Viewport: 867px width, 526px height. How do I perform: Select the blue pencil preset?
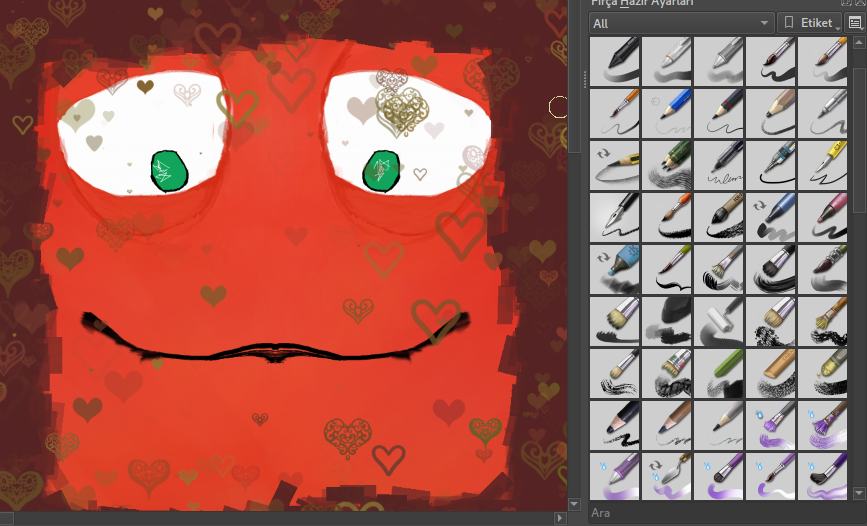667,113
